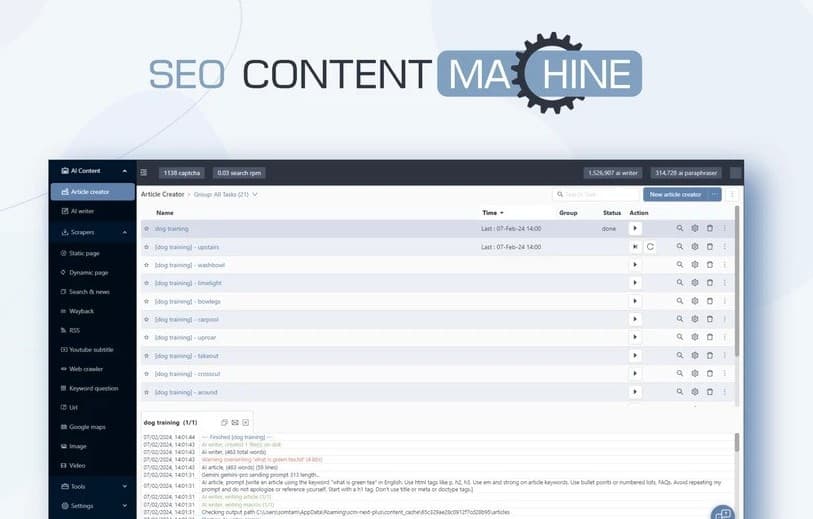This screenshot has height=519, width=813.
Task: Click the mail icon in log header
Action: [x=235, y=423]
